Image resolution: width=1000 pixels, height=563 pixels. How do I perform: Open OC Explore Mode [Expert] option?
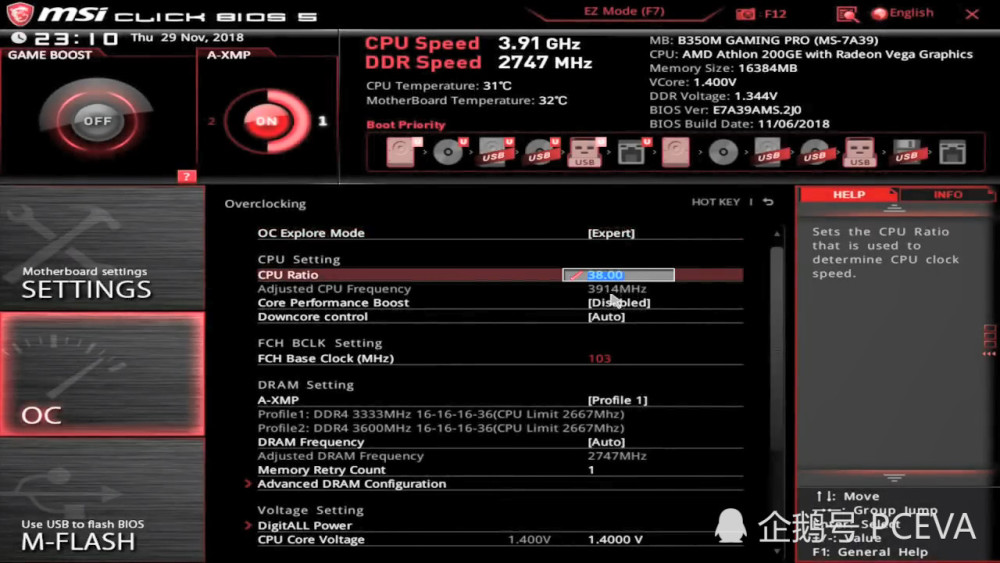(x=500, y=233)
